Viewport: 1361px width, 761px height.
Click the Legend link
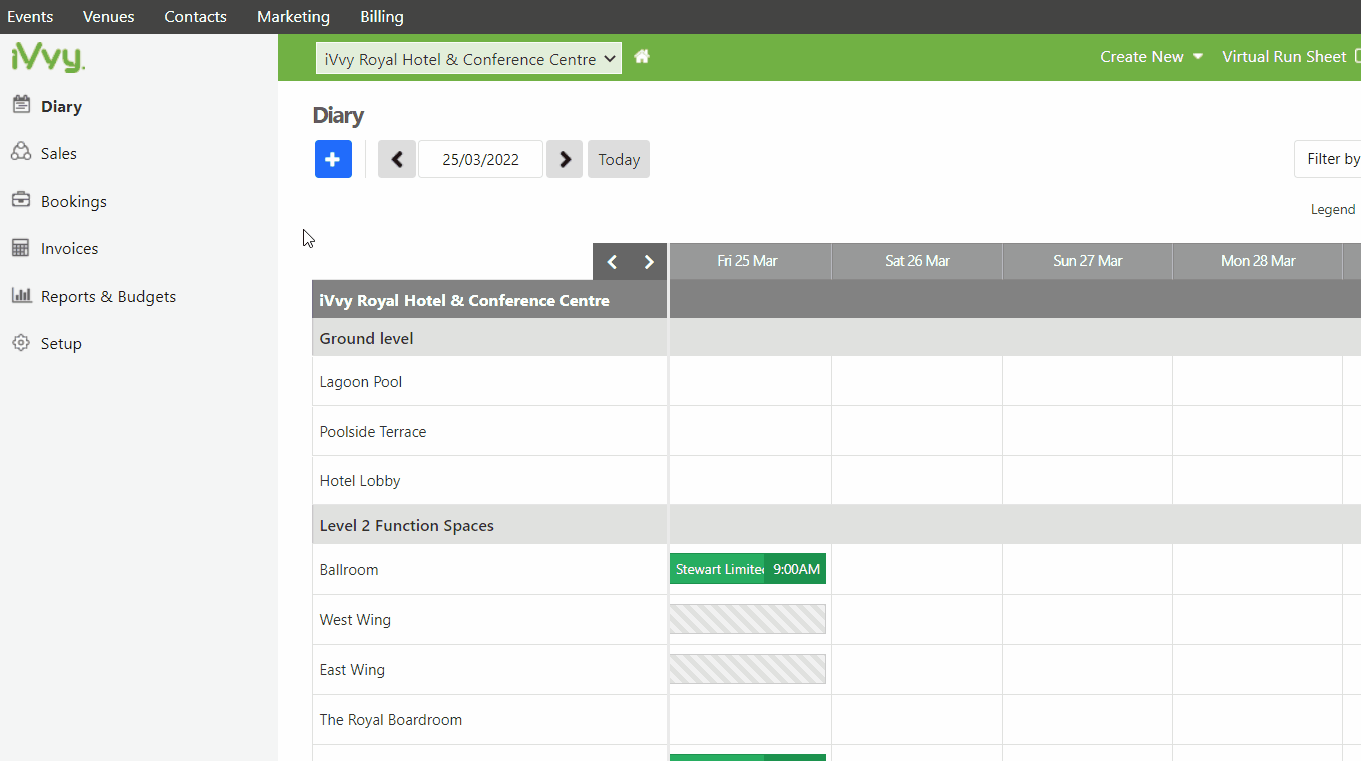point(1333,209)
